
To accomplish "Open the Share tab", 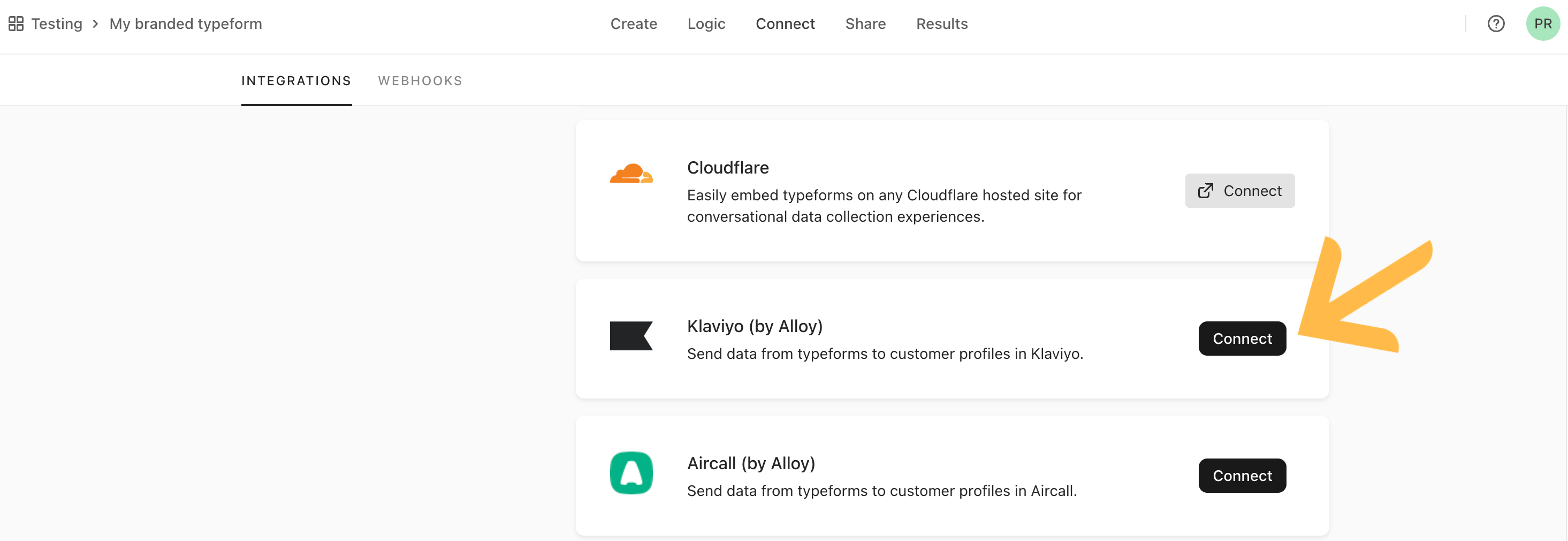I will 865,24.
